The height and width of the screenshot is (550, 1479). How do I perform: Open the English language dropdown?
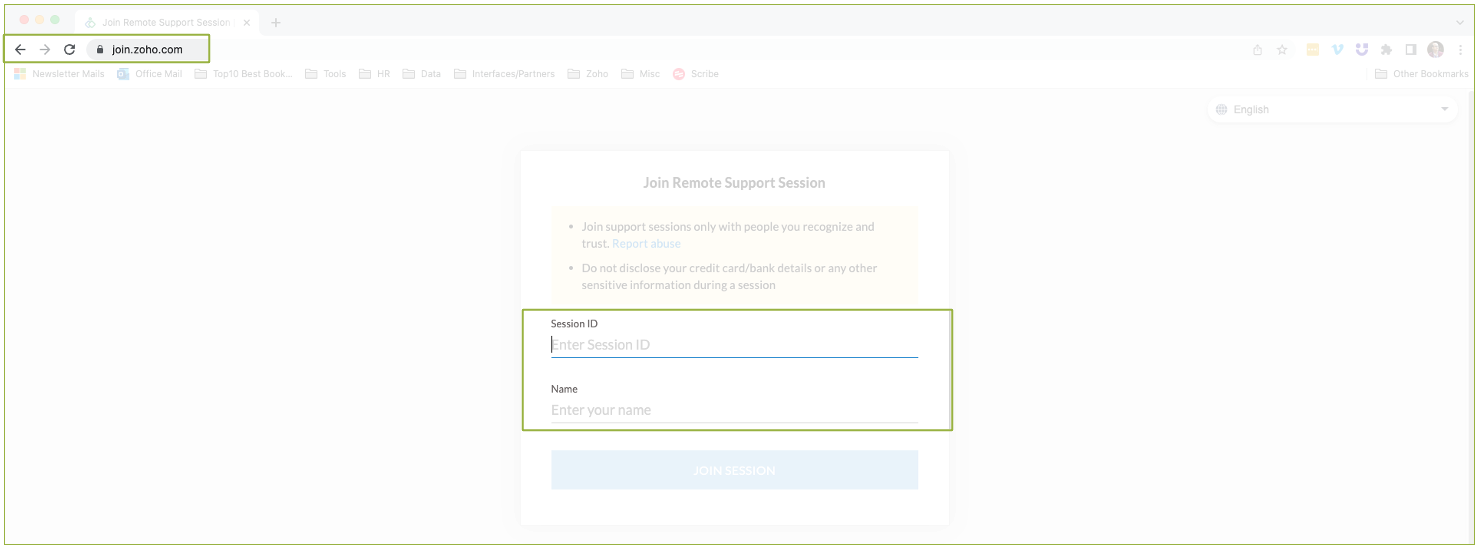pyautogui.click(x=1332, y=110)
